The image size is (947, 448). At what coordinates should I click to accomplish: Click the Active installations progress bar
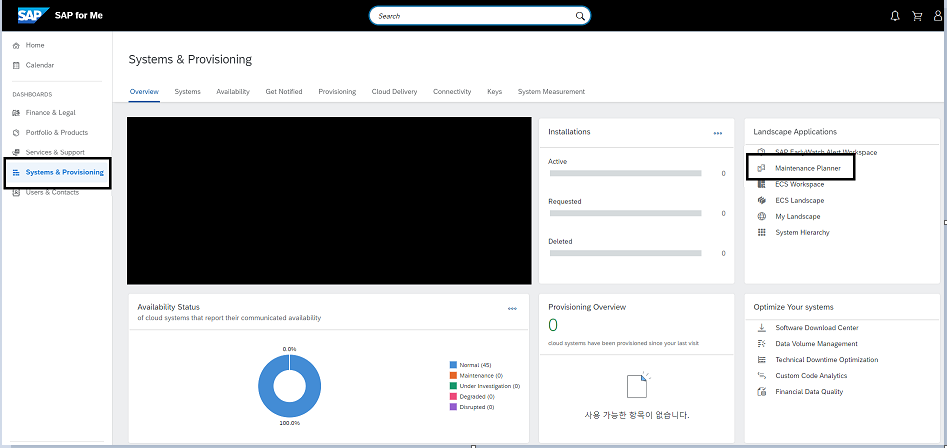coord(626,173)
